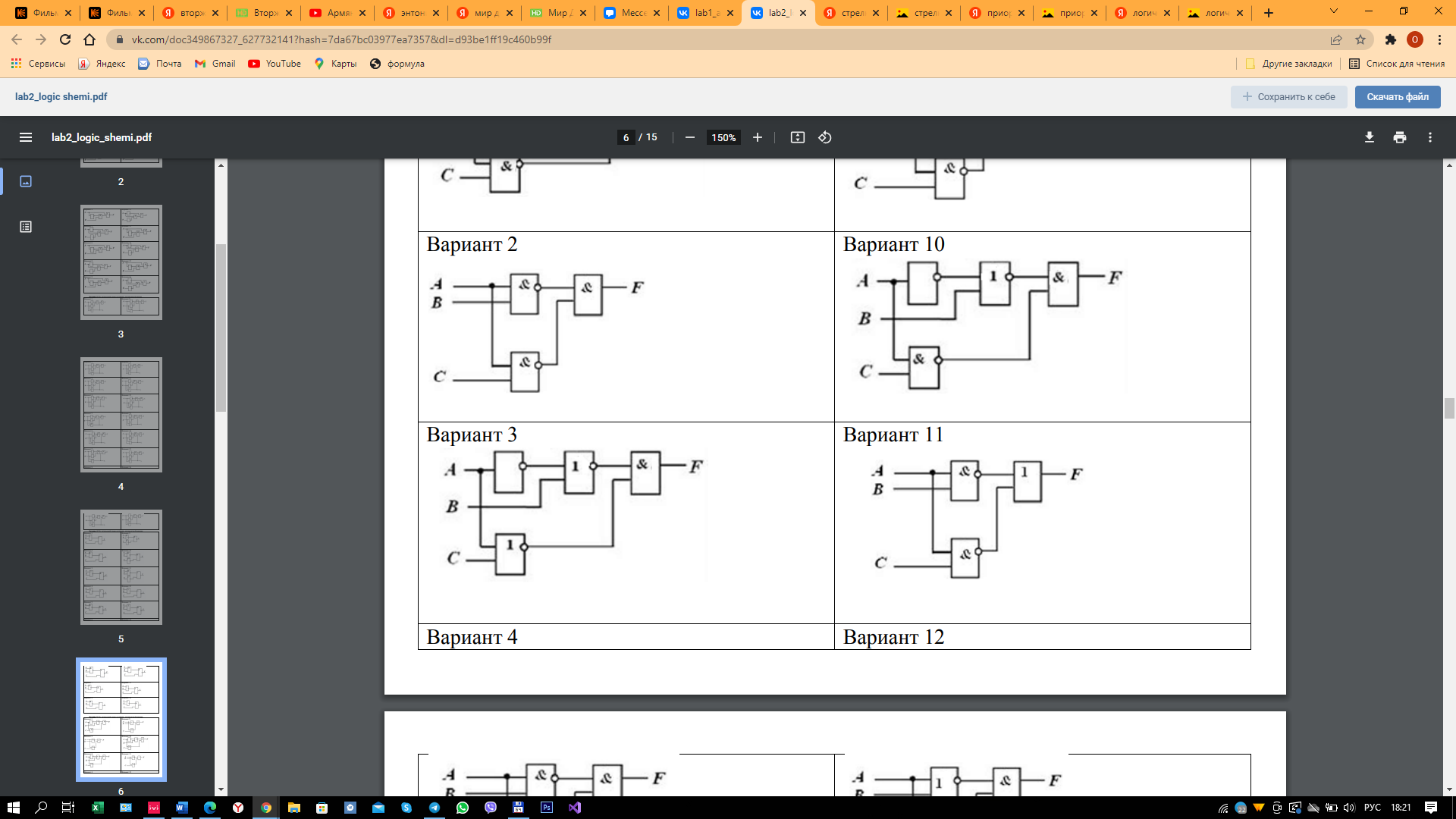Open the YouTube bookmark
The image size is (1456, 819).
tap(275, 64)
